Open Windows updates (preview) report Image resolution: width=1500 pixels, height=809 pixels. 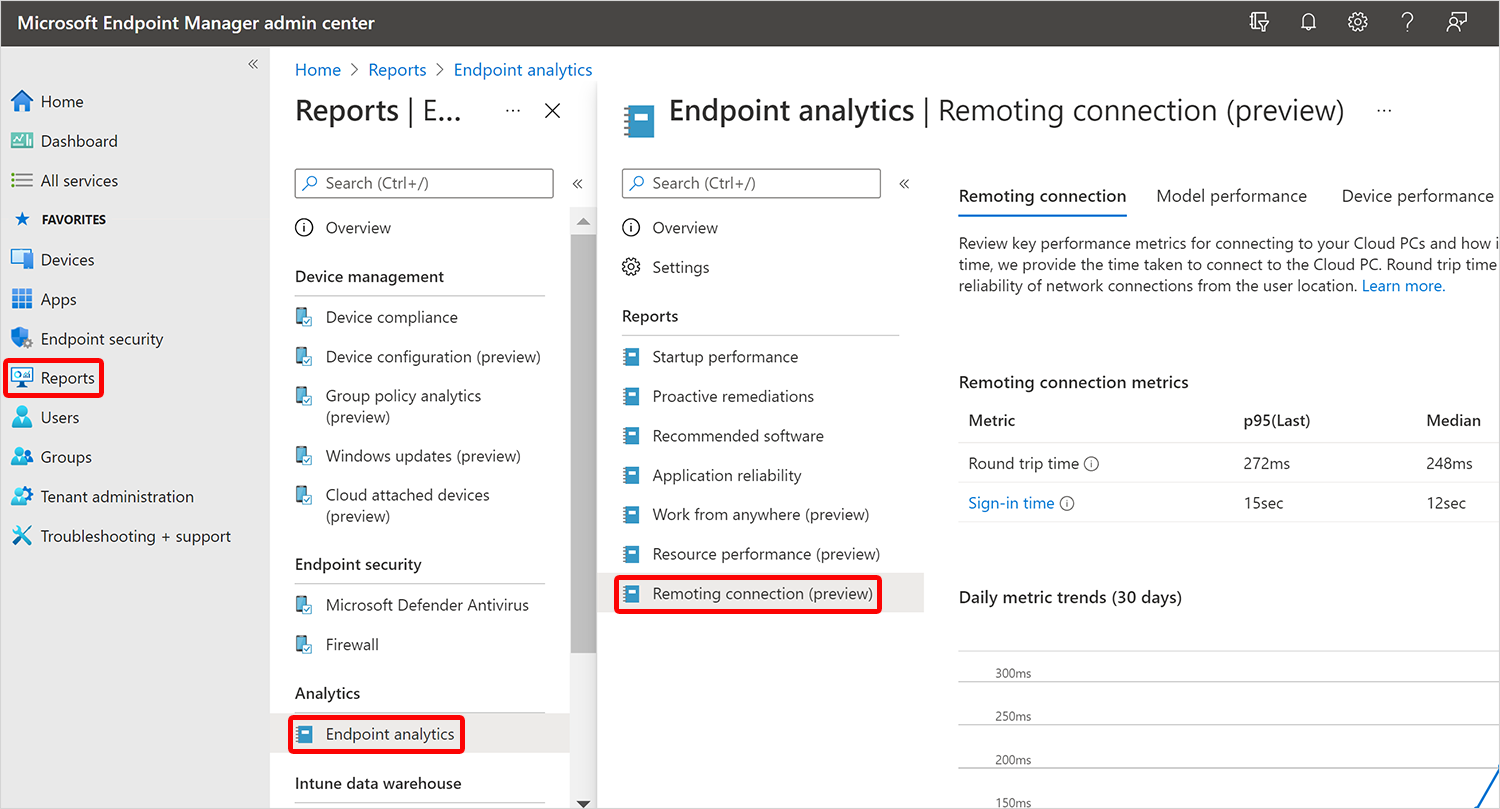(x=423, y=456)
